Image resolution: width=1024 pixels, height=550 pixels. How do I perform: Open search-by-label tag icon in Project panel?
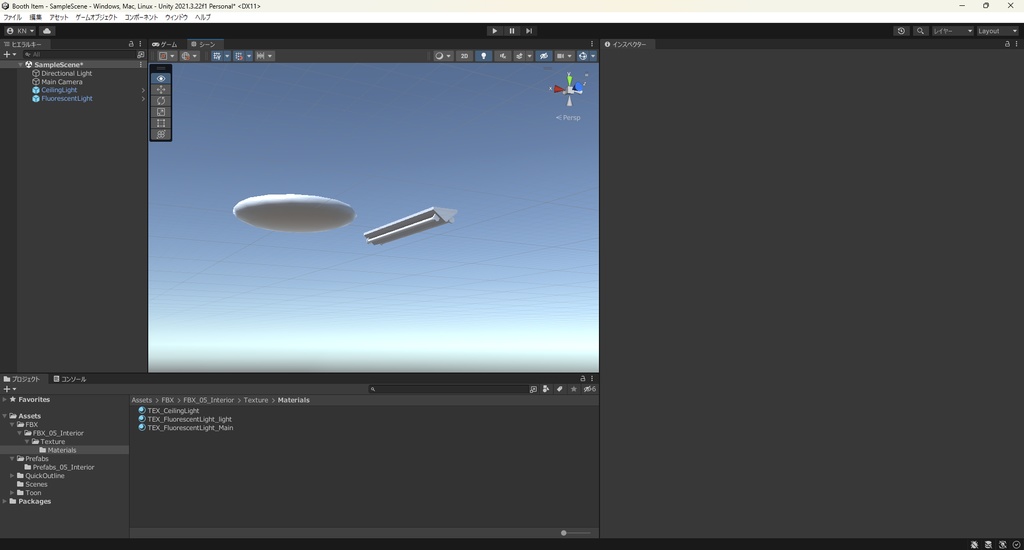pyautogui.click(x=560, y=389)
